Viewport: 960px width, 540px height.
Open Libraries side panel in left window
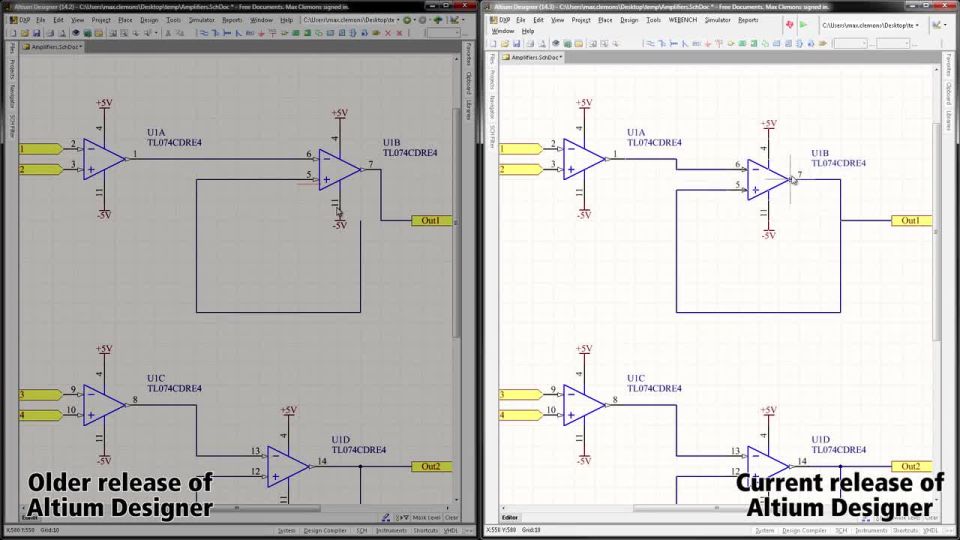(469, 110)
